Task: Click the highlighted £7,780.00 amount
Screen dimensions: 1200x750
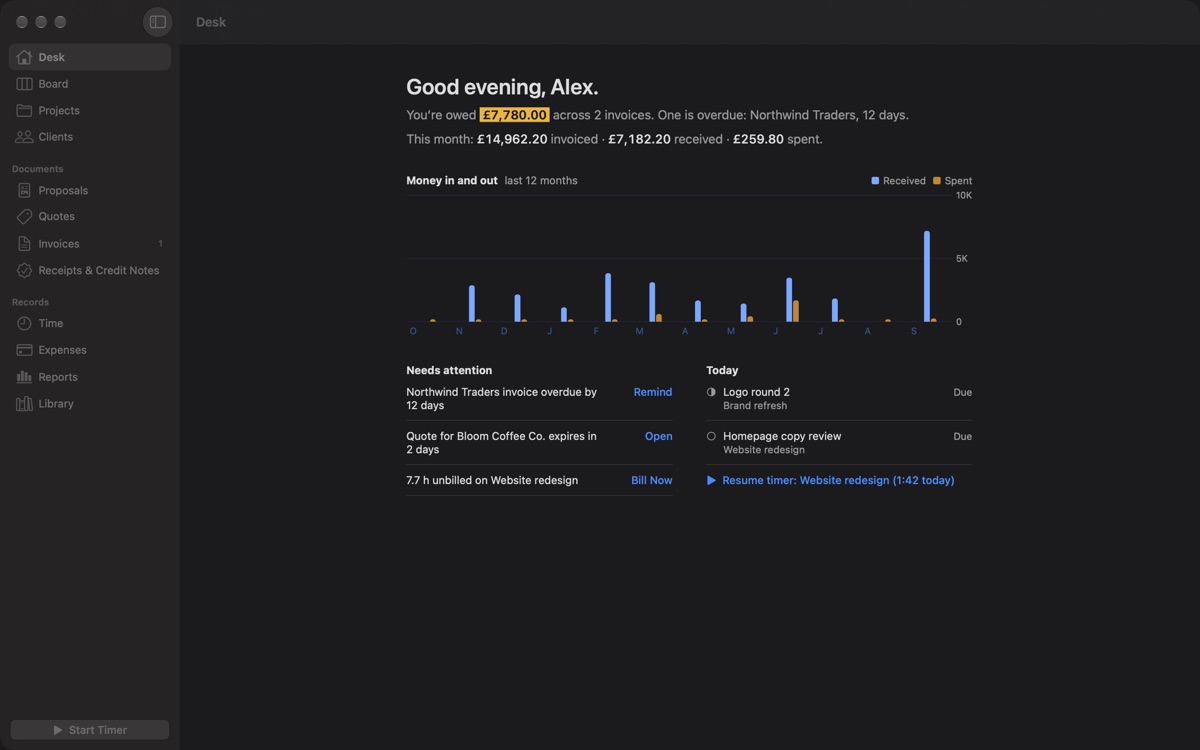Action: (514, 115)
